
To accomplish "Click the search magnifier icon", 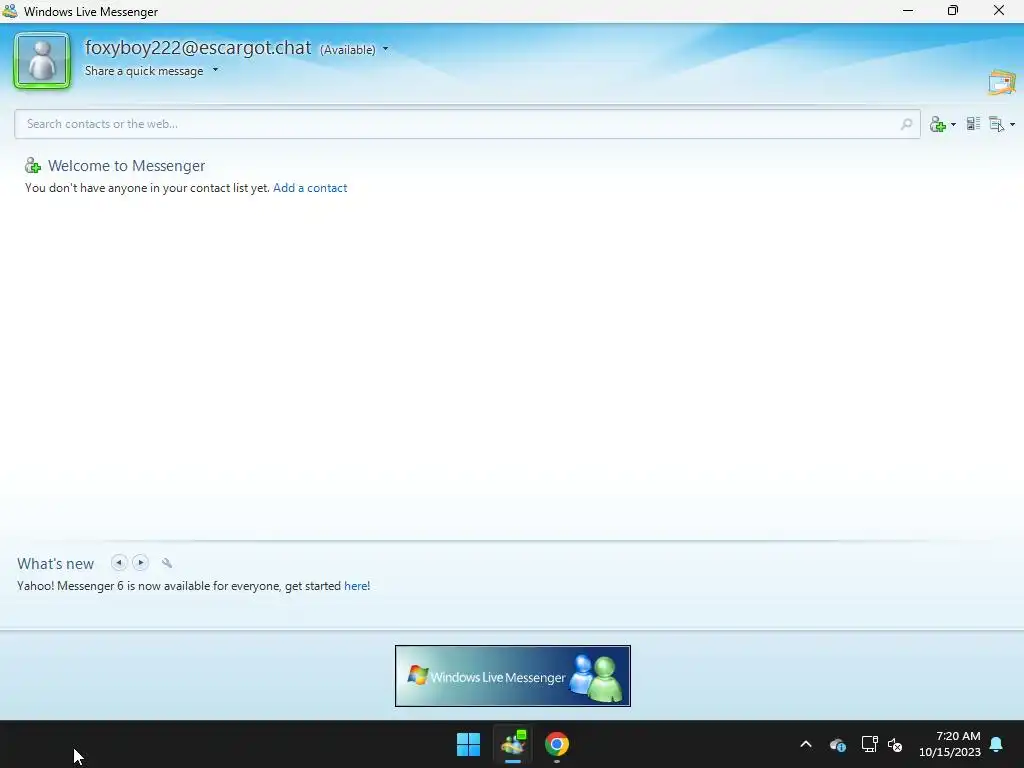I will (906, 124).
